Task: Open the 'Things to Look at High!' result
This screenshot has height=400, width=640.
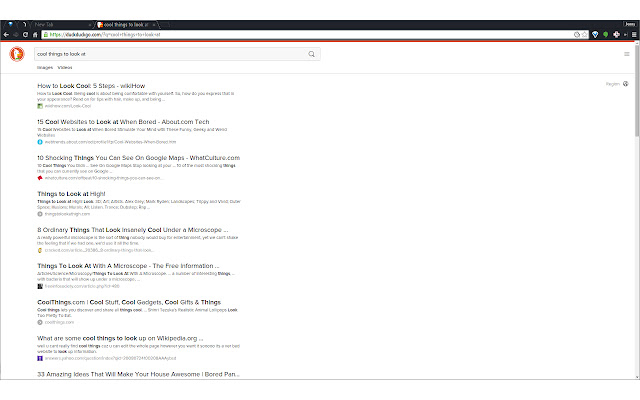Action: click(x=71, y=193)
